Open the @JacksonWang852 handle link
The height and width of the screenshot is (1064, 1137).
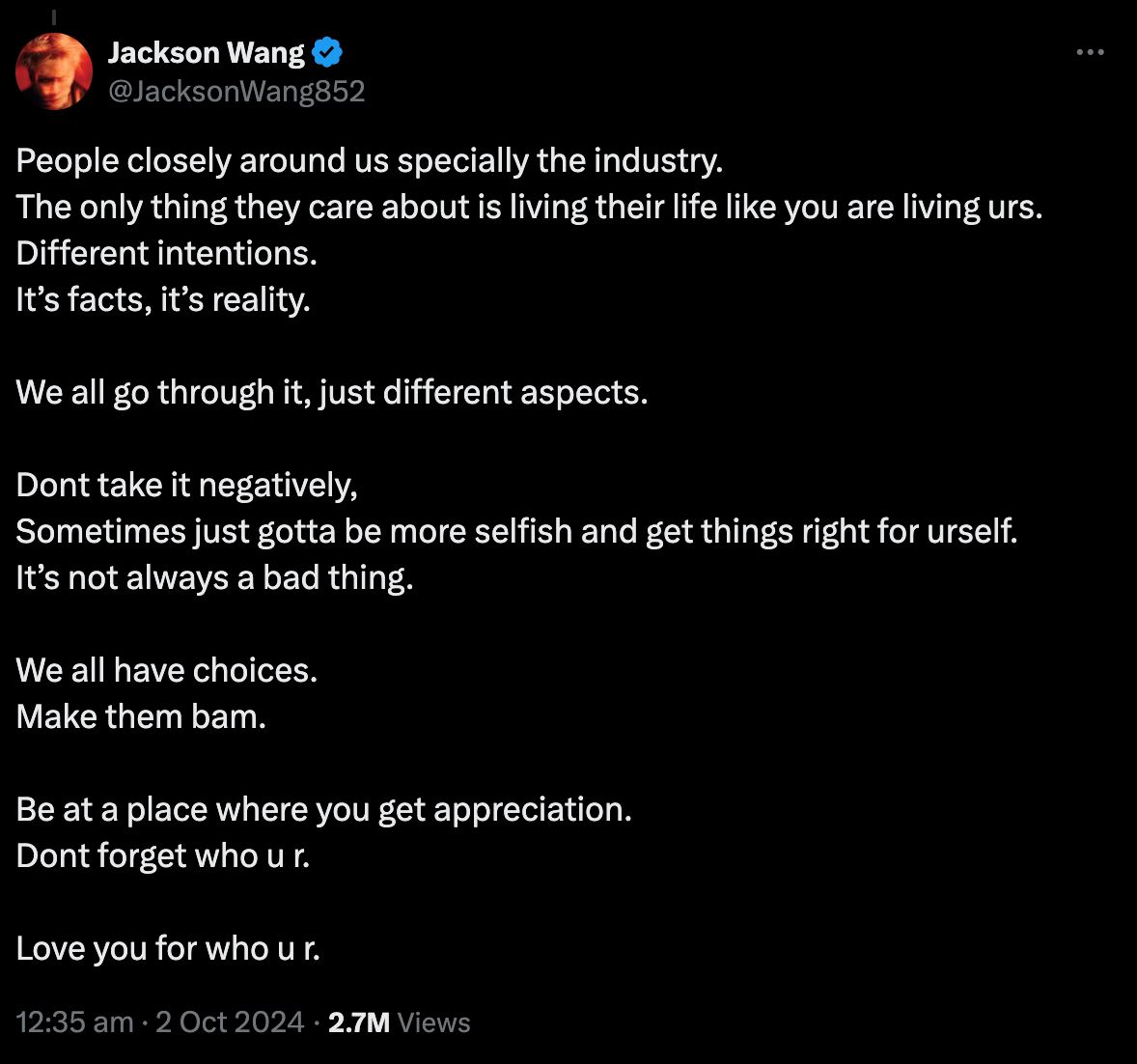236,91
